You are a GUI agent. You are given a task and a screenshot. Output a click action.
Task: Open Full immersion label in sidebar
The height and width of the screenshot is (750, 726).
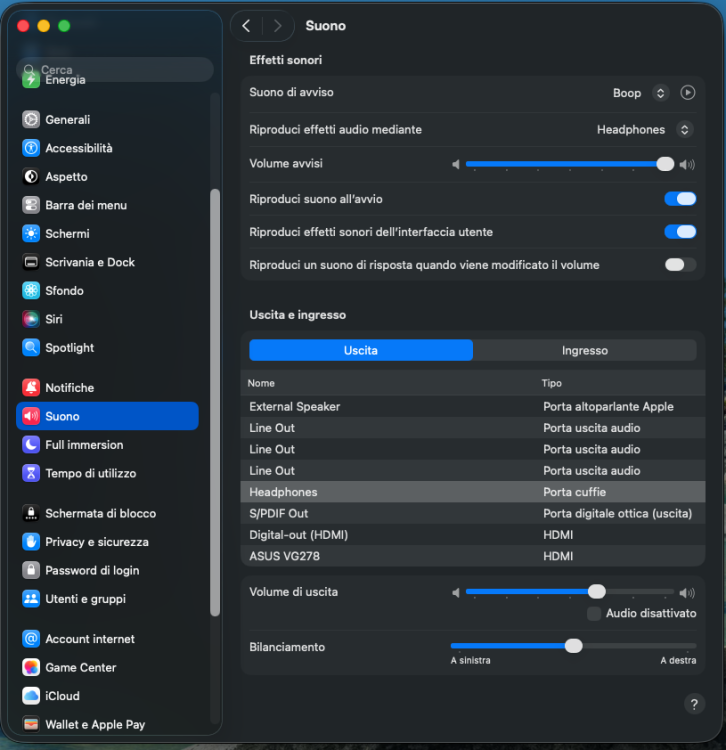pyautogui.click(x=84, y=445)
